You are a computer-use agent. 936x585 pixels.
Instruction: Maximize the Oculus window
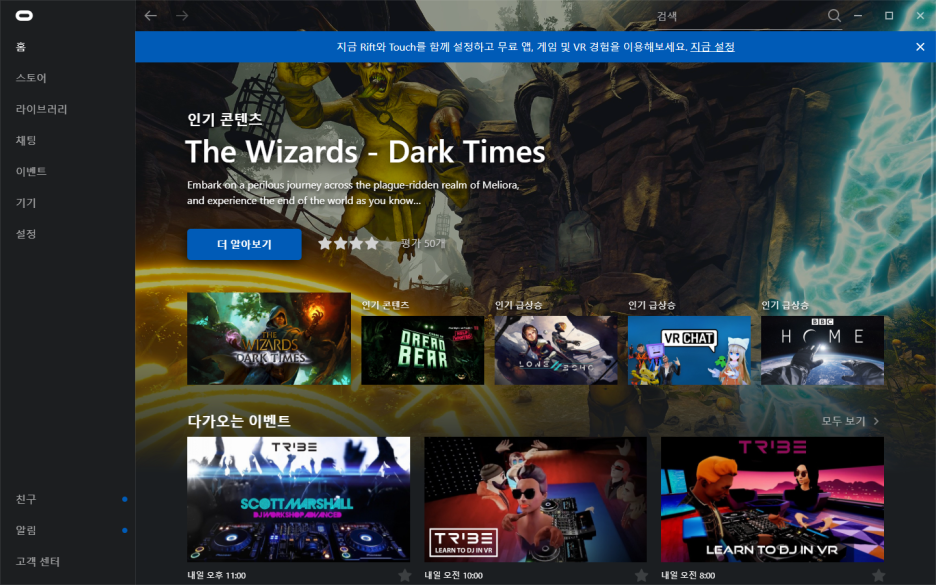click(x=889, y=16)
